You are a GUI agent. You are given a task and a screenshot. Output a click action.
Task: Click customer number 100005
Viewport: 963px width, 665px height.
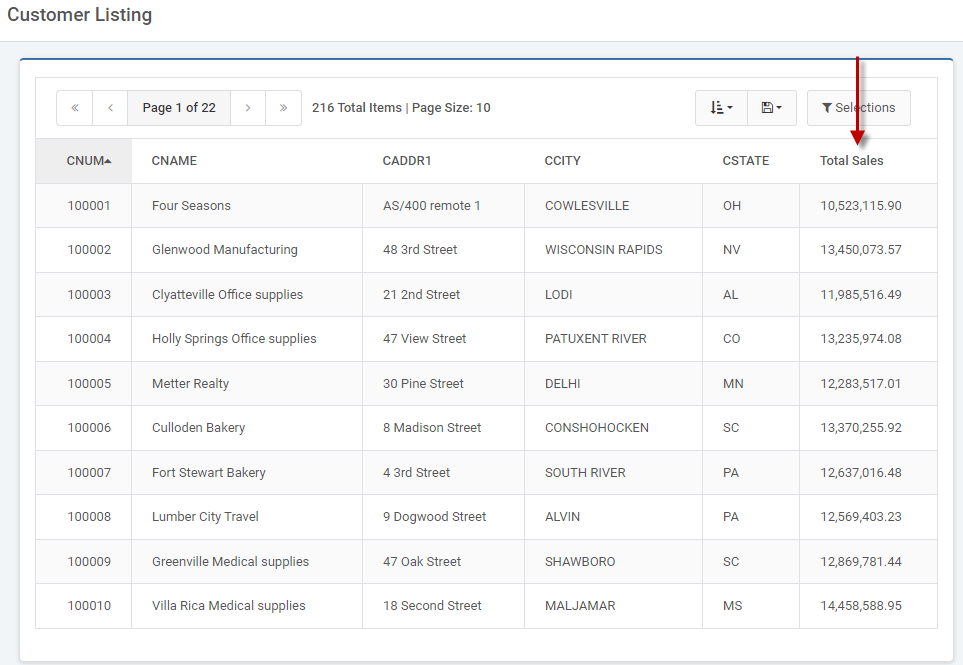(x=89, y=384)
